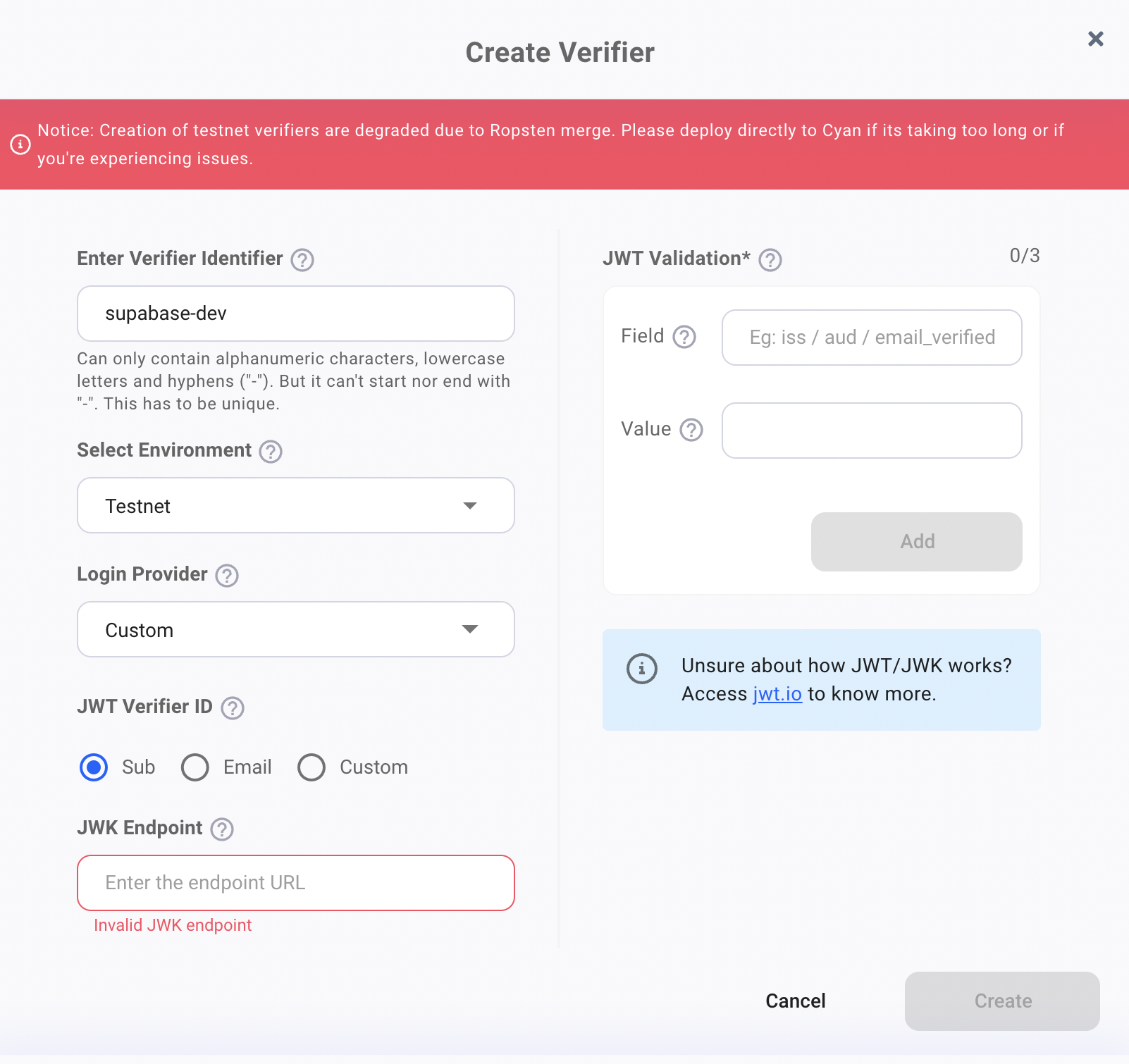Click the info icon in the red notice banner

(20, 144)
